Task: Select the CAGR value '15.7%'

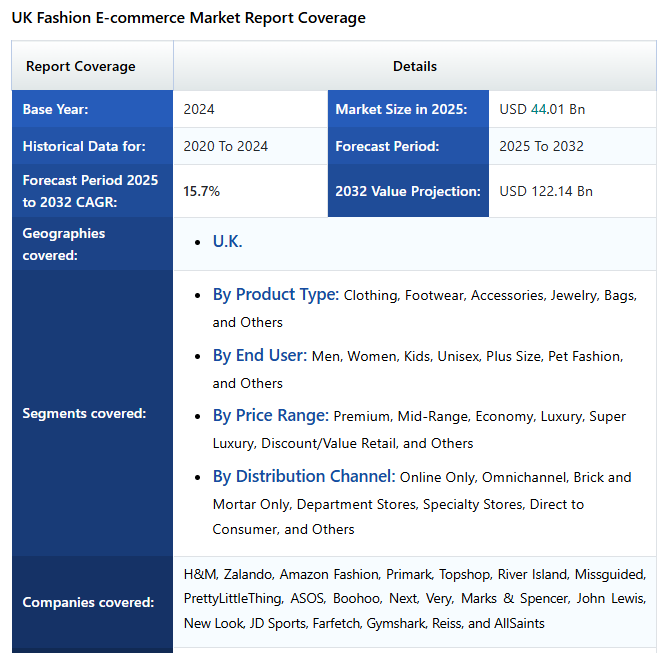Action: click(x=201, y=191)
